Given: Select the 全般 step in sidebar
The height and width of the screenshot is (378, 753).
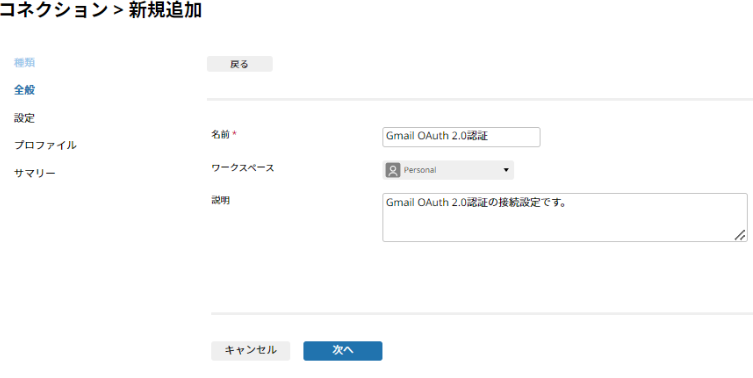Looking at the screenshot, I should (x=24, y=90).
